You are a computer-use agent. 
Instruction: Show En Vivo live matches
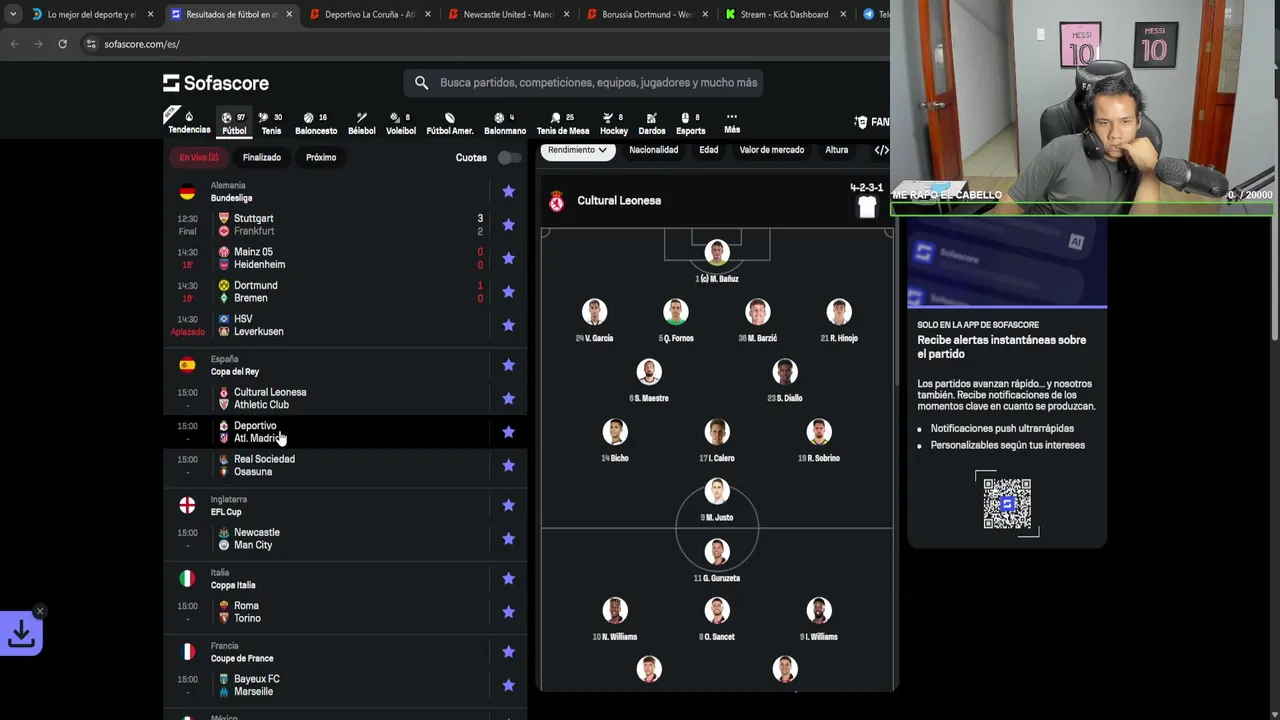coord(199,157)
